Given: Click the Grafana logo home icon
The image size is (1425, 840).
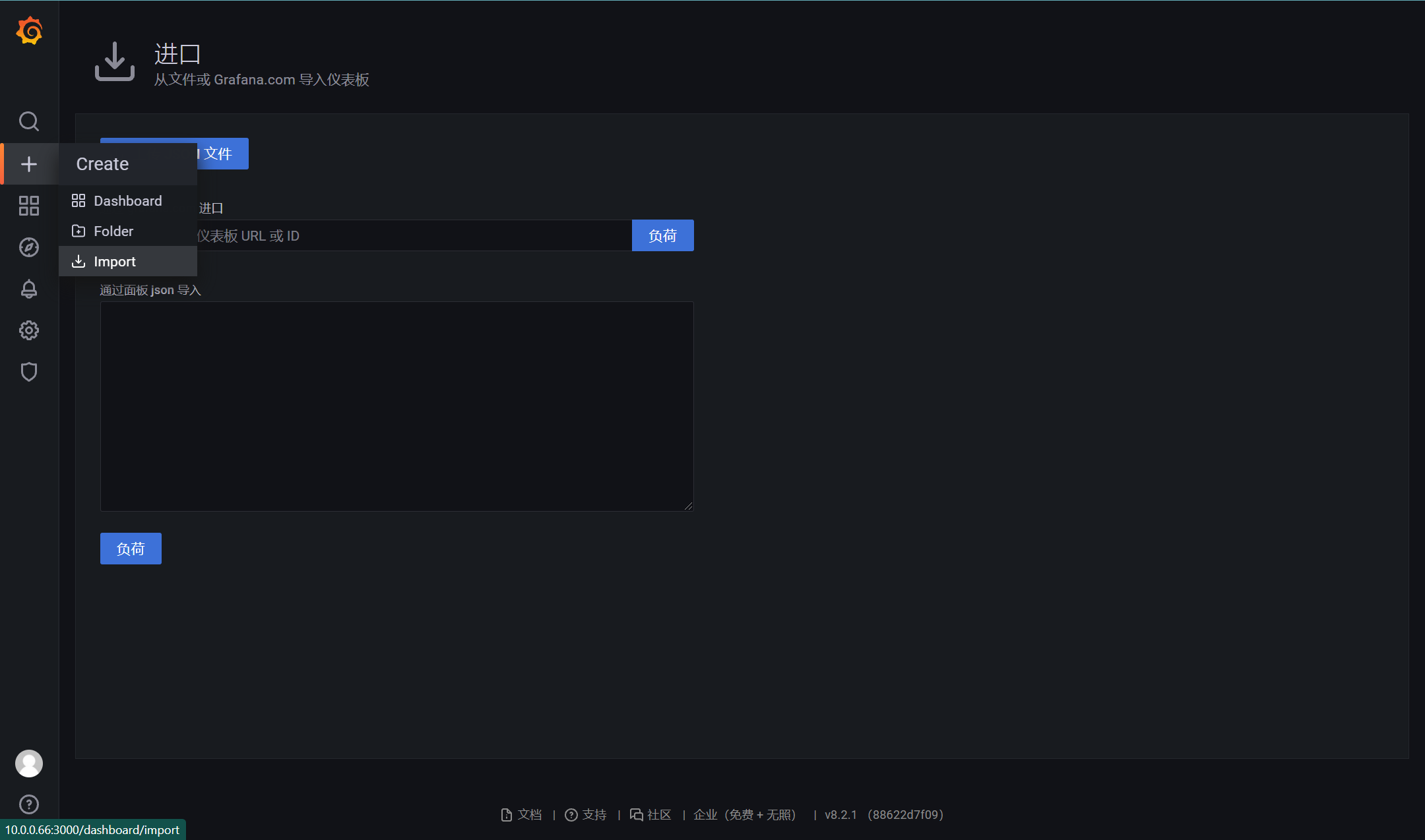Looking at the screenshot, I should pyautogui.click(x=29, y=31).
